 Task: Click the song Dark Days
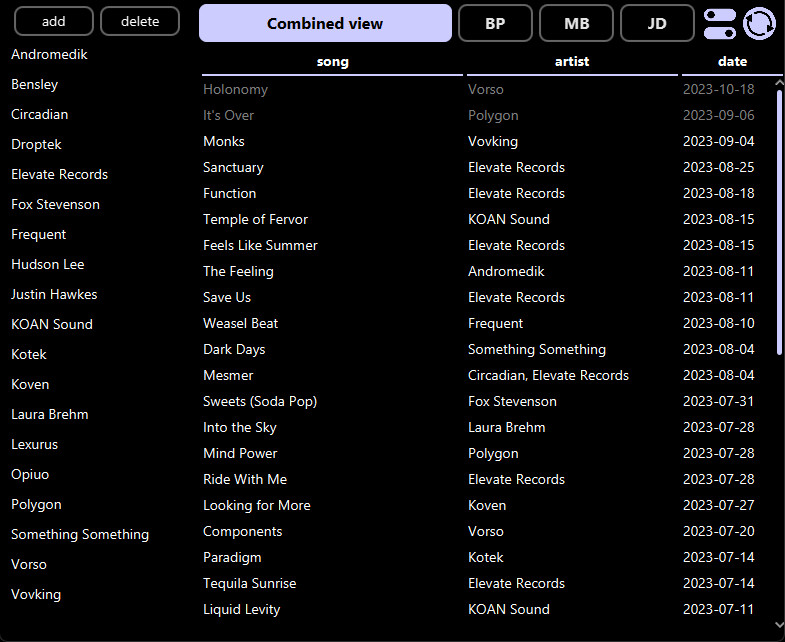click(x=234, y=350)
